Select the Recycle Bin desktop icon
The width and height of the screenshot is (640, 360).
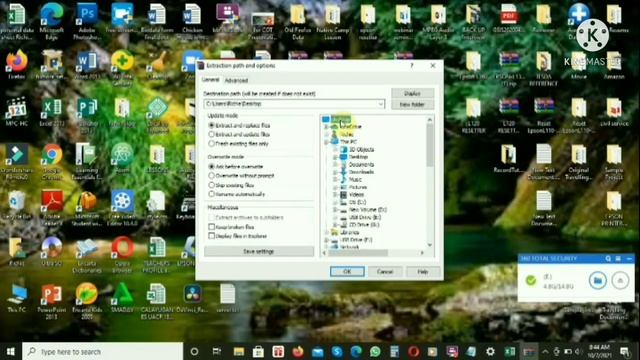tap(17, 205)
